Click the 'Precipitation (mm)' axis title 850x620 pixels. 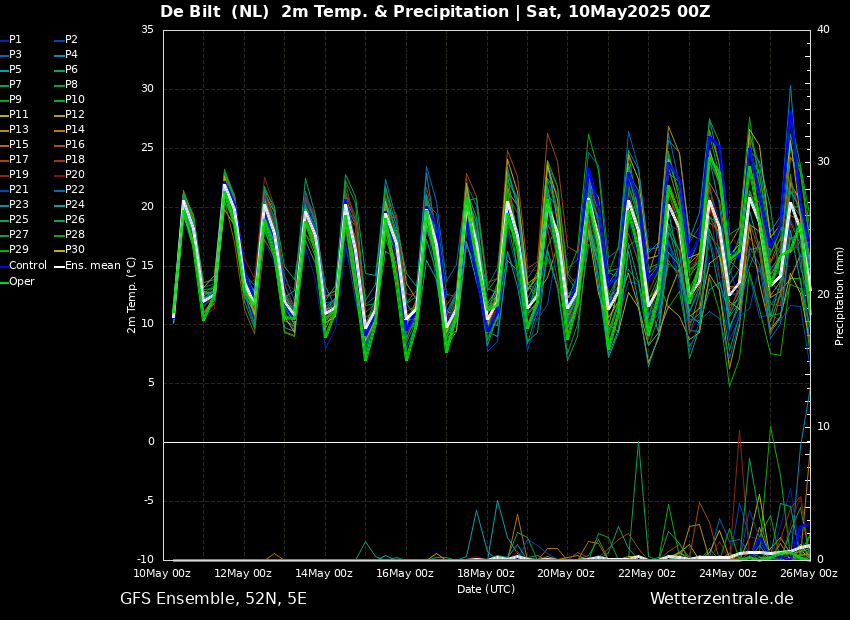click(839, 295)
